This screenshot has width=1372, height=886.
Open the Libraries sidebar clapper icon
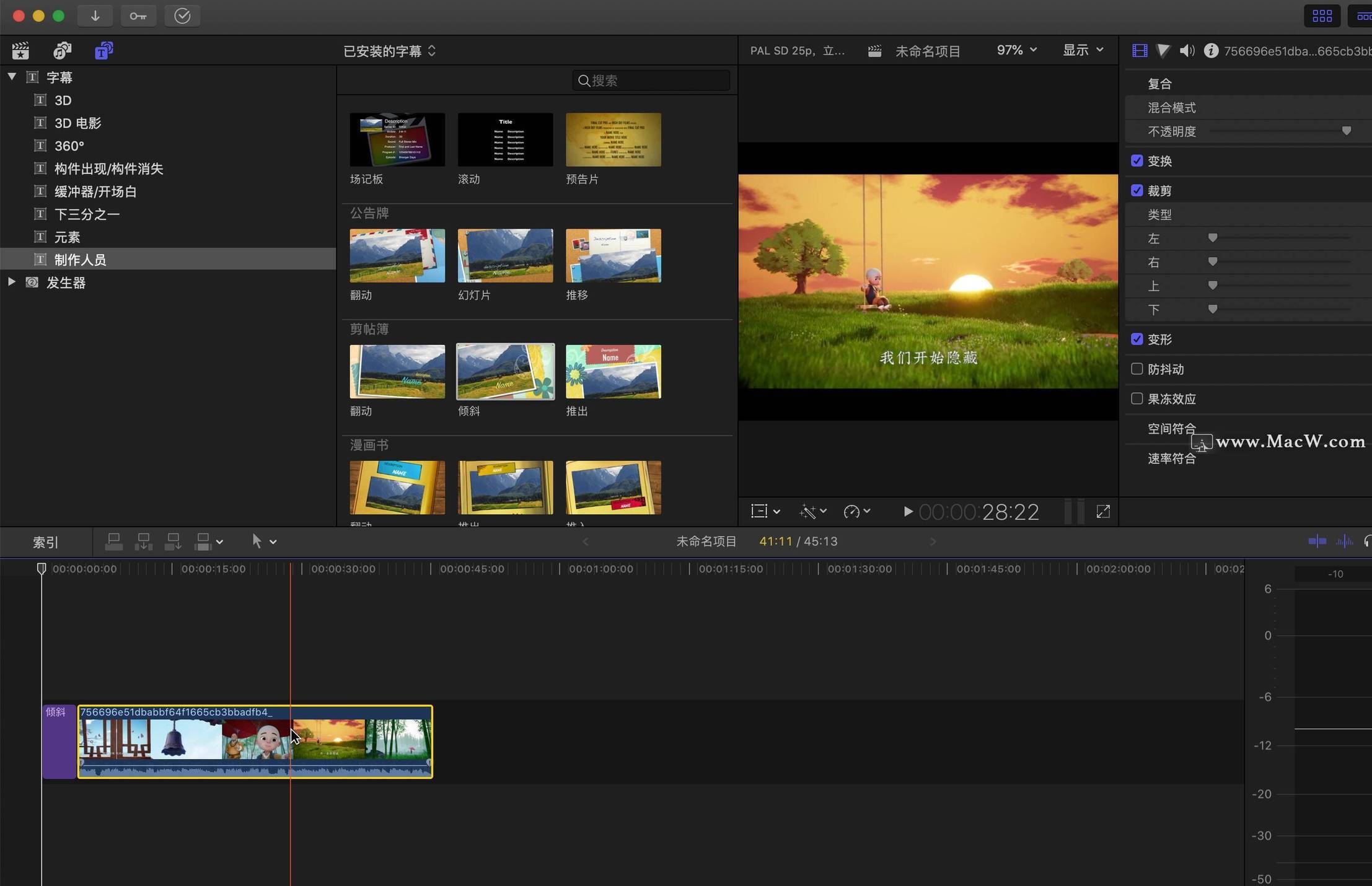click(20, 51)
